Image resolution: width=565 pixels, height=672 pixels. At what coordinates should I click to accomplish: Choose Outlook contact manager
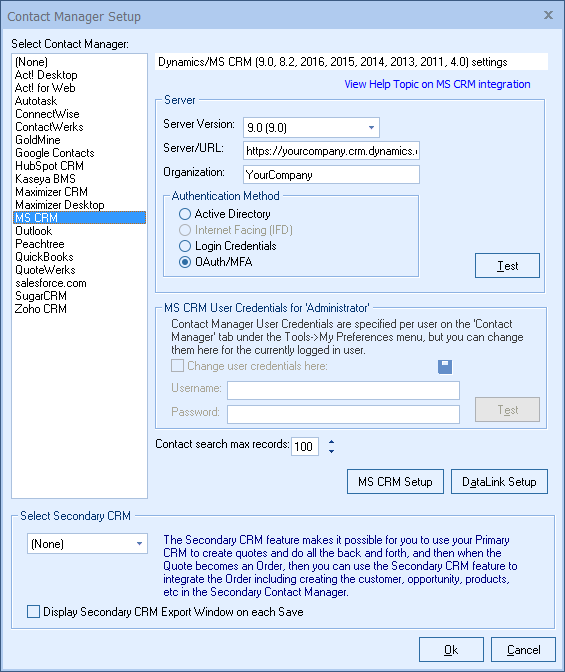(x=79, y=231)
